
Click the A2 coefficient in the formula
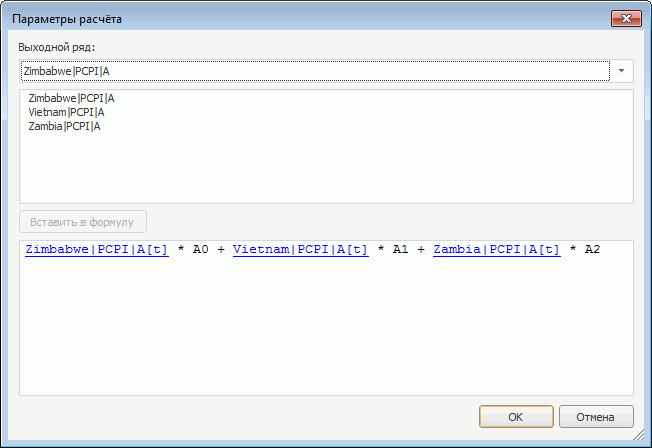coord(593,249)
